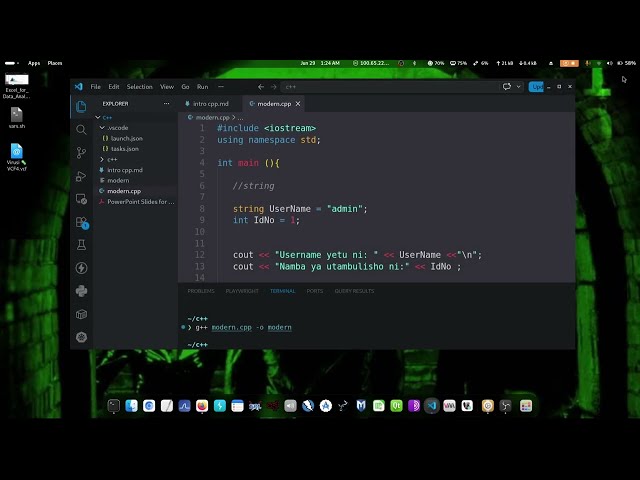Open the ChatGPT-style activity bar icon

81,337
